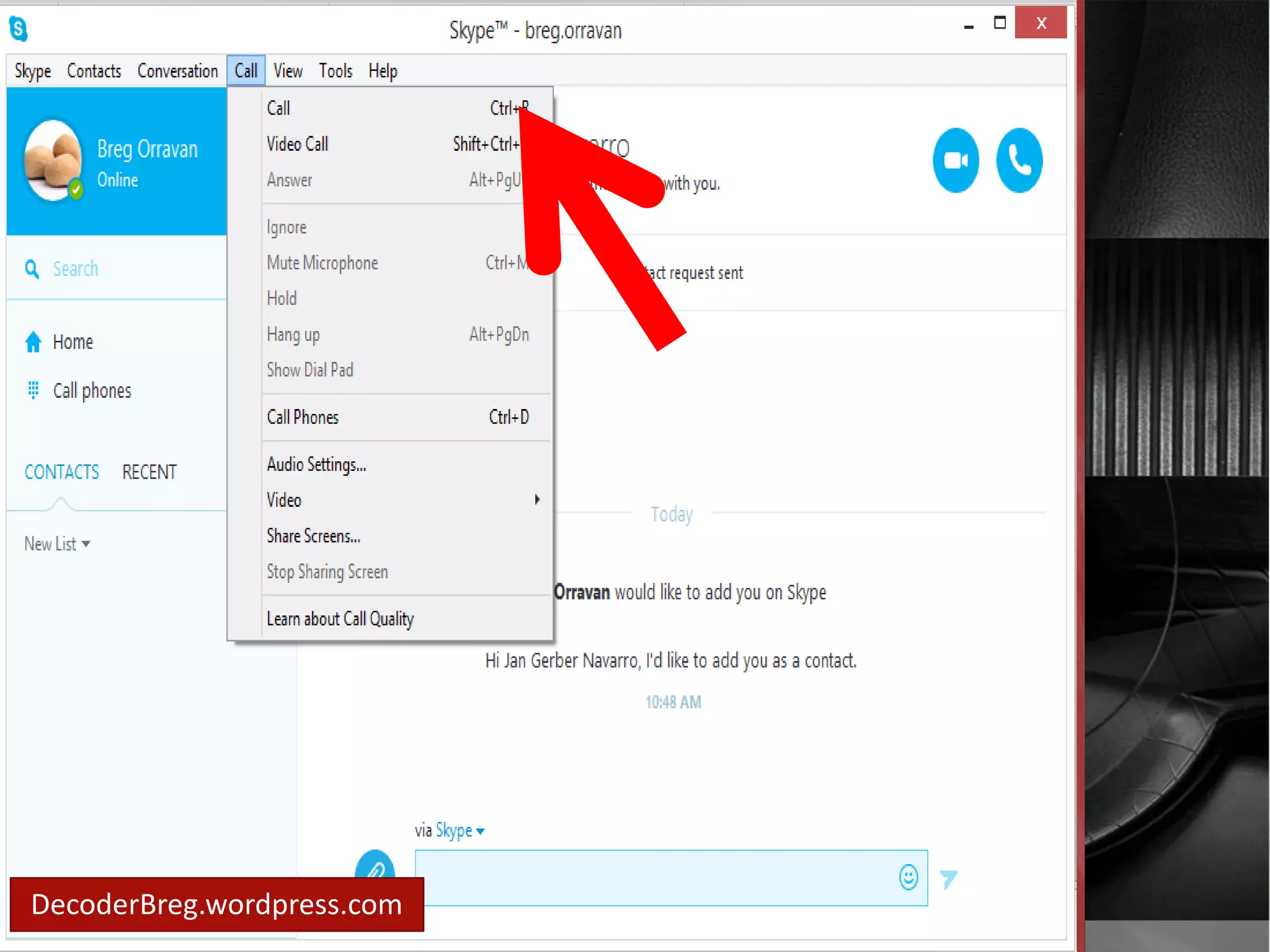Viewport: 1270px width, 952px height.
Task: Click Breg Orravan's profile picture
Action: point(53,160)
